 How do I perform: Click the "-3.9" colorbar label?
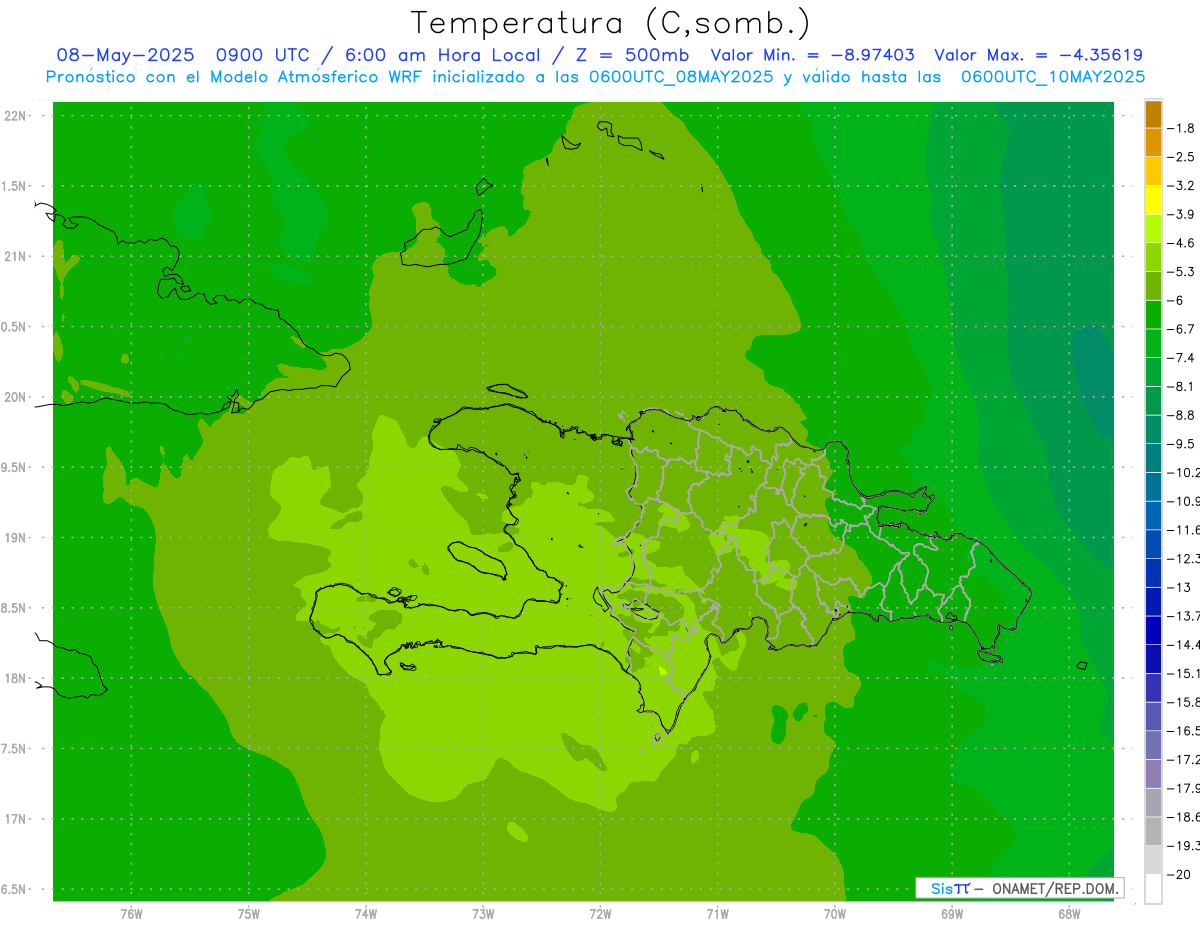coord(1182,214)
